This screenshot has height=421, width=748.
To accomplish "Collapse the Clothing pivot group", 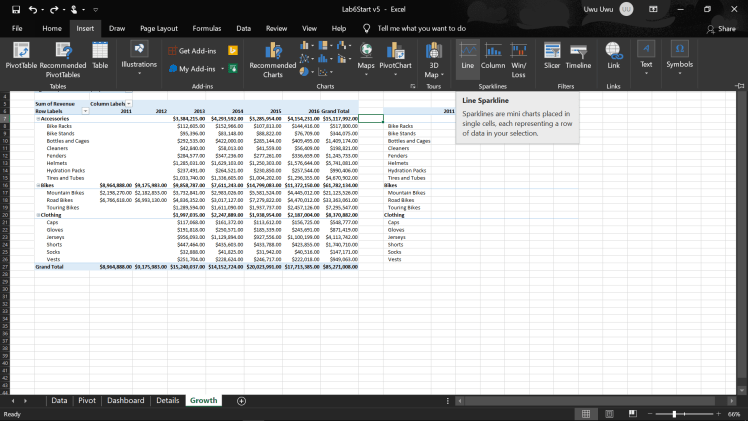I will pos(37,214).
